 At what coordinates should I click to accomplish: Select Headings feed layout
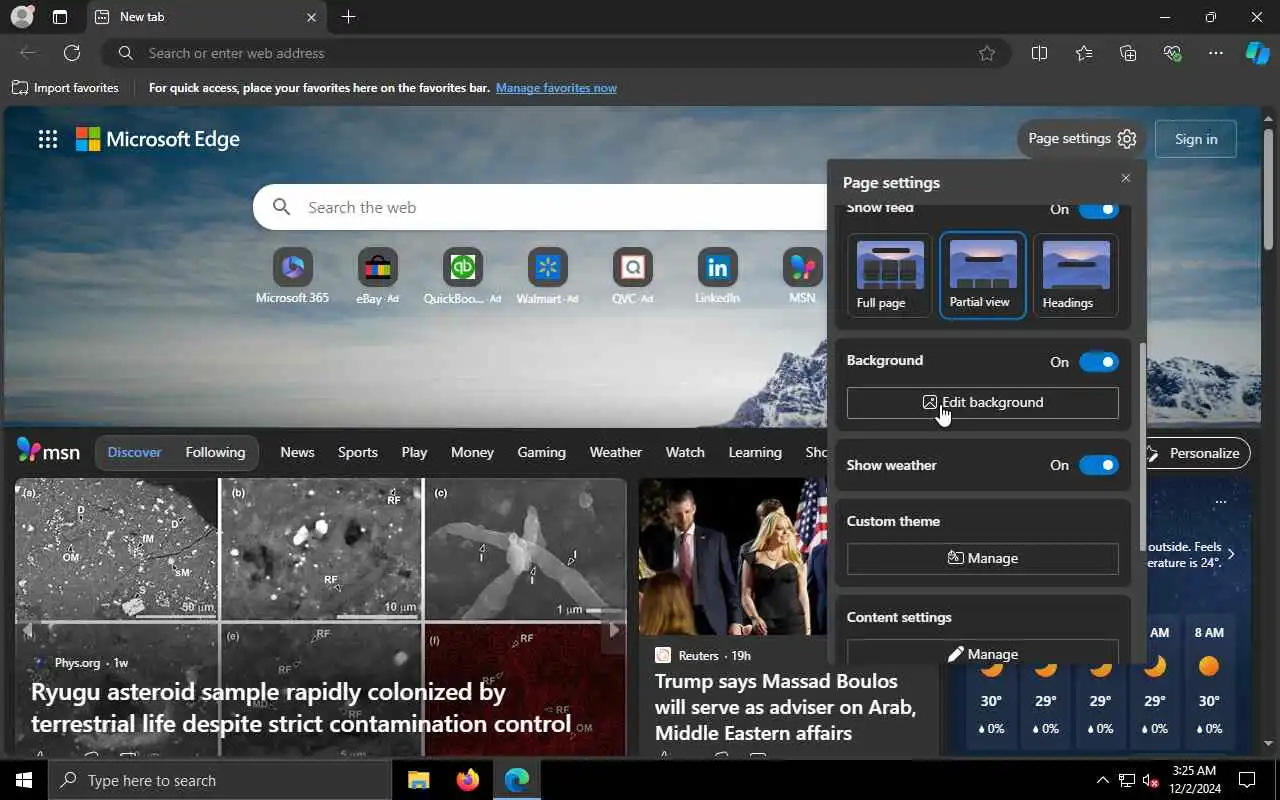tap(1075, 275)
